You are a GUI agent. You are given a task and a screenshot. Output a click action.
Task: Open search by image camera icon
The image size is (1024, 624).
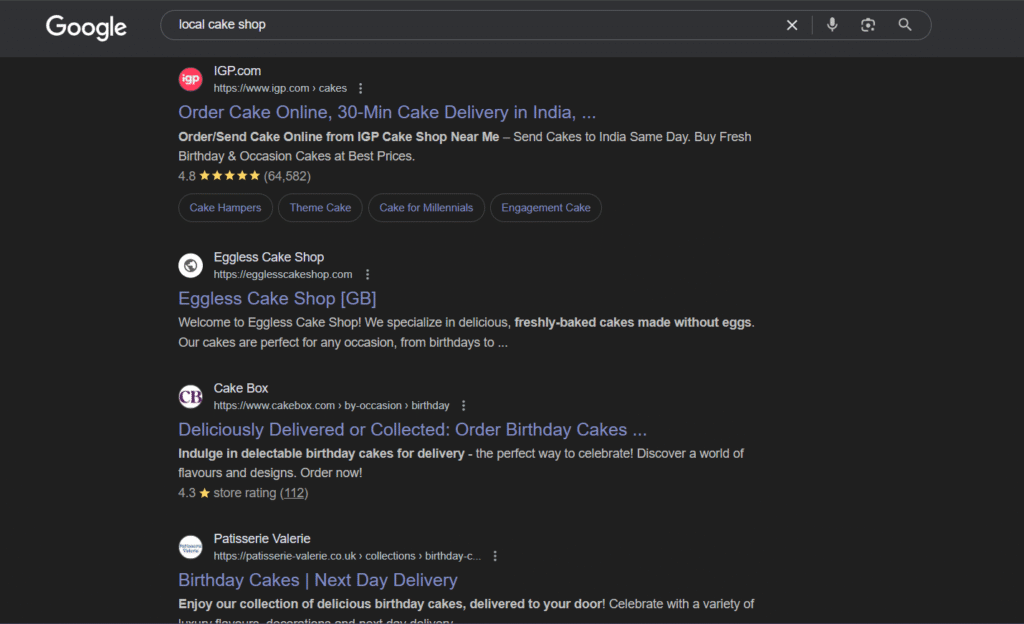[868, 25]
